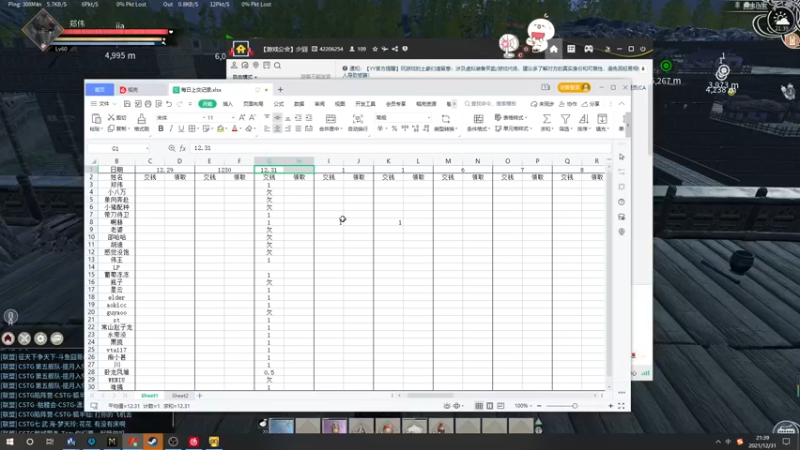Viewport: 800px width, 450px height.
Task: Toggle top vertical alignment
Action: tap(267, 117)
